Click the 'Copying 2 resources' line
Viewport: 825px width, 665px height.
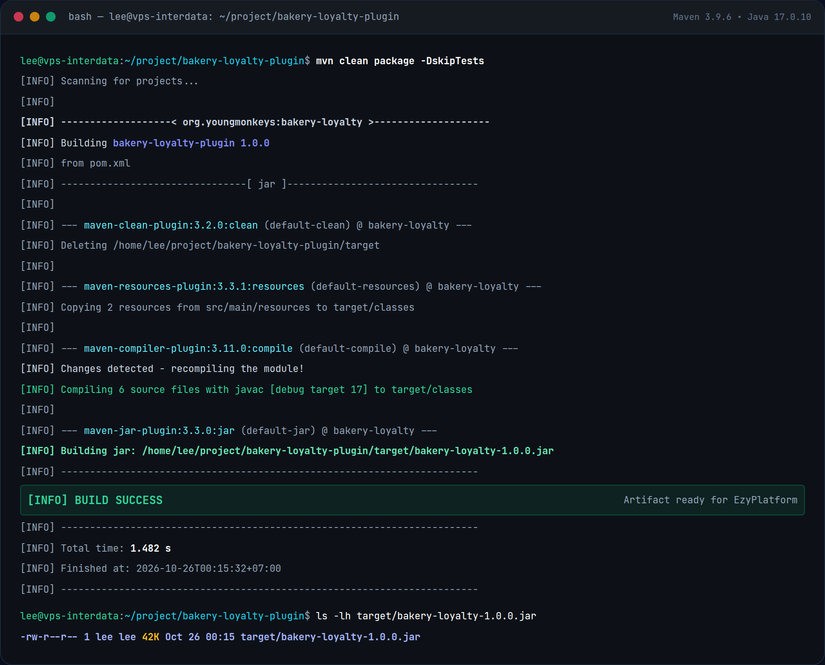tap(217, 307)
